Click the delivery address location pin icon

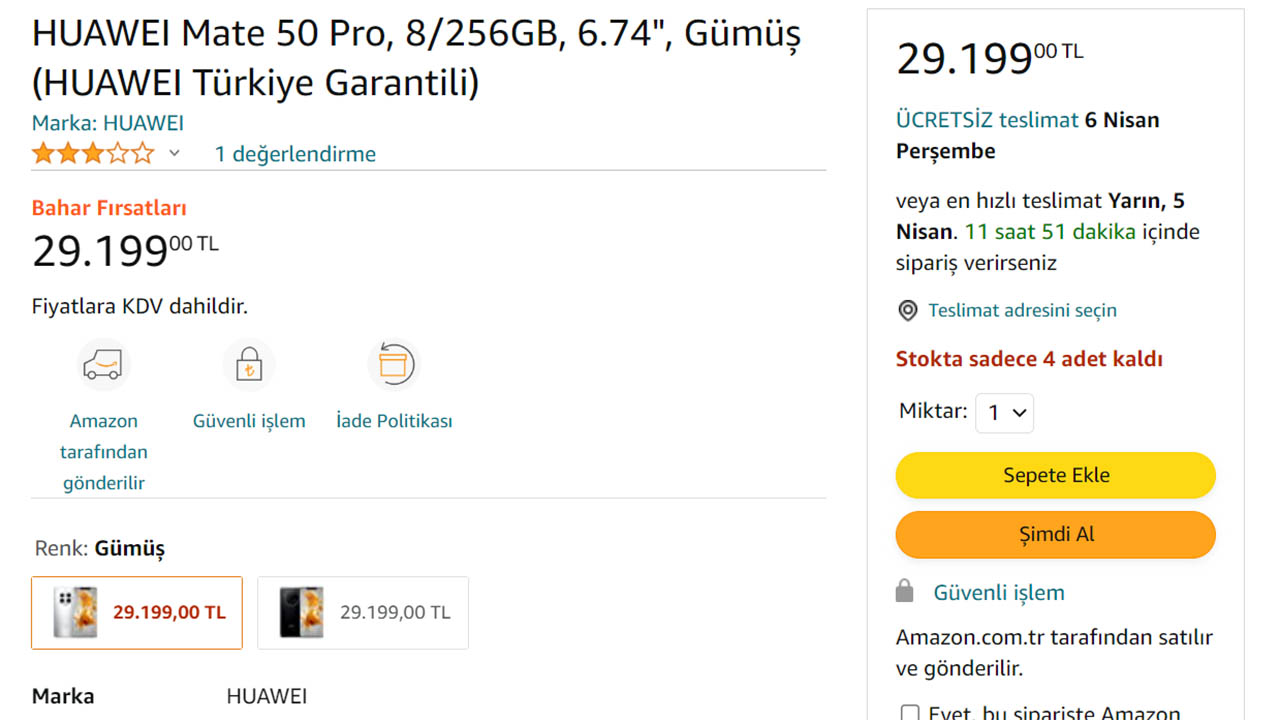[907, 311]
